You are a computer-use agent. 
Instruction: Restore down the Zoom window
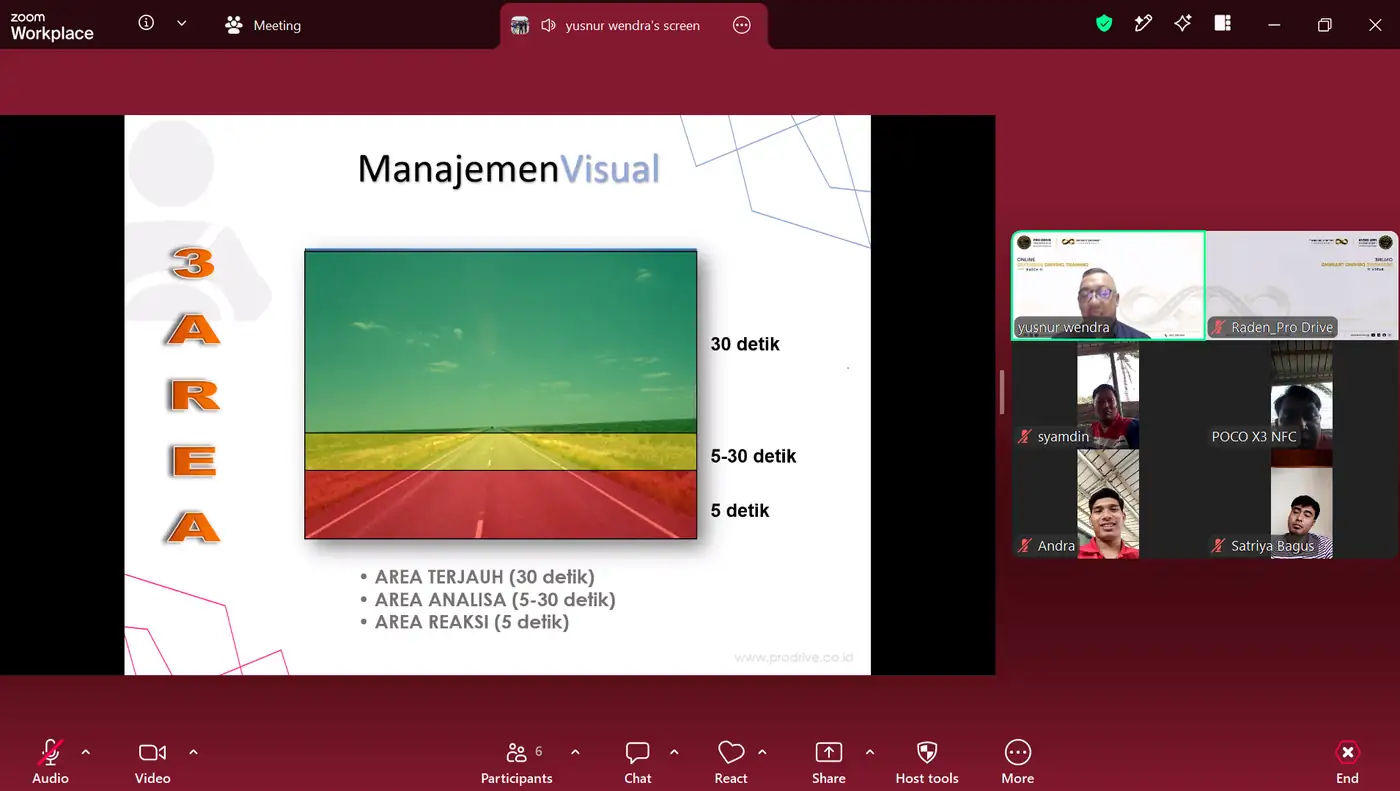[x=1324, y=25]
